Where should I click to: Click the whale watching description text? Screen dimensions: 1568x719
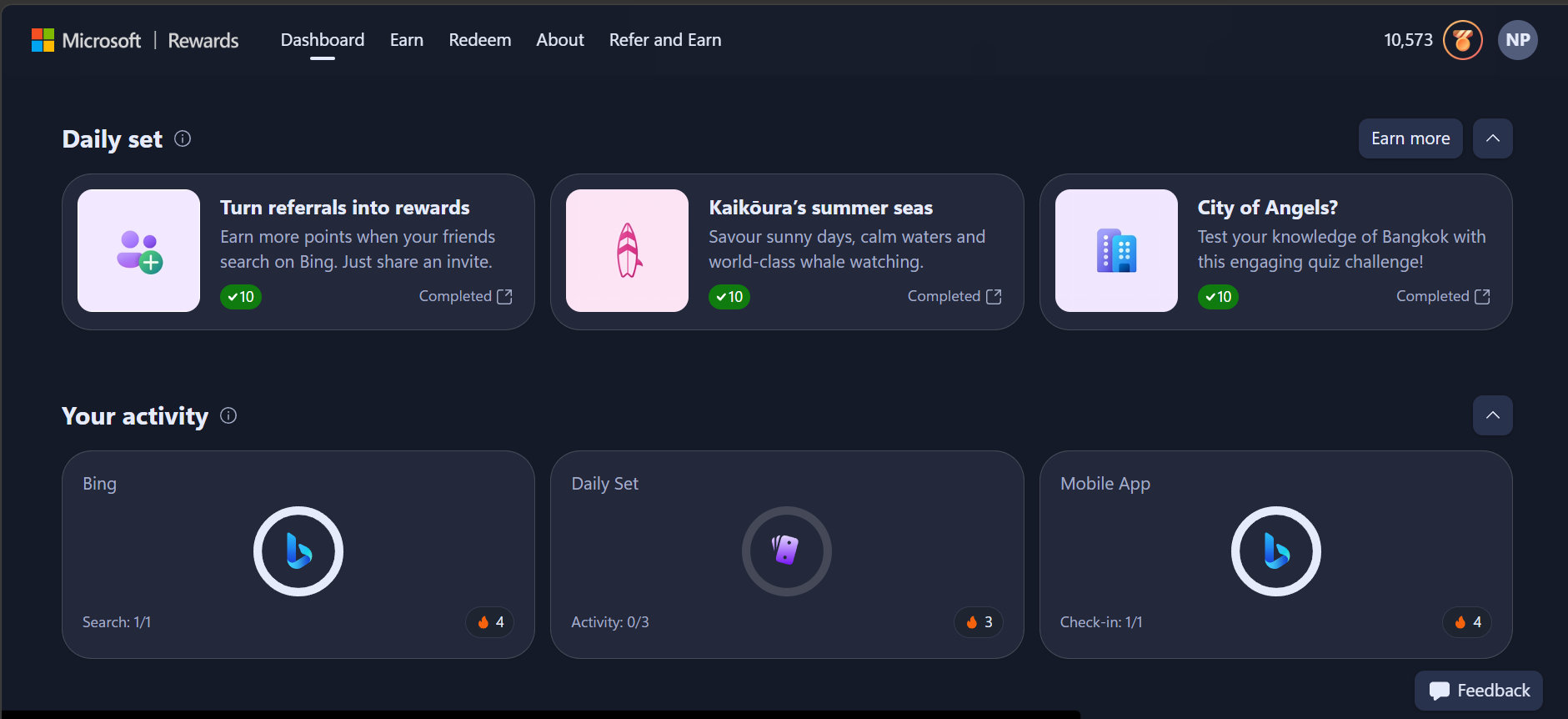point(847,249)
